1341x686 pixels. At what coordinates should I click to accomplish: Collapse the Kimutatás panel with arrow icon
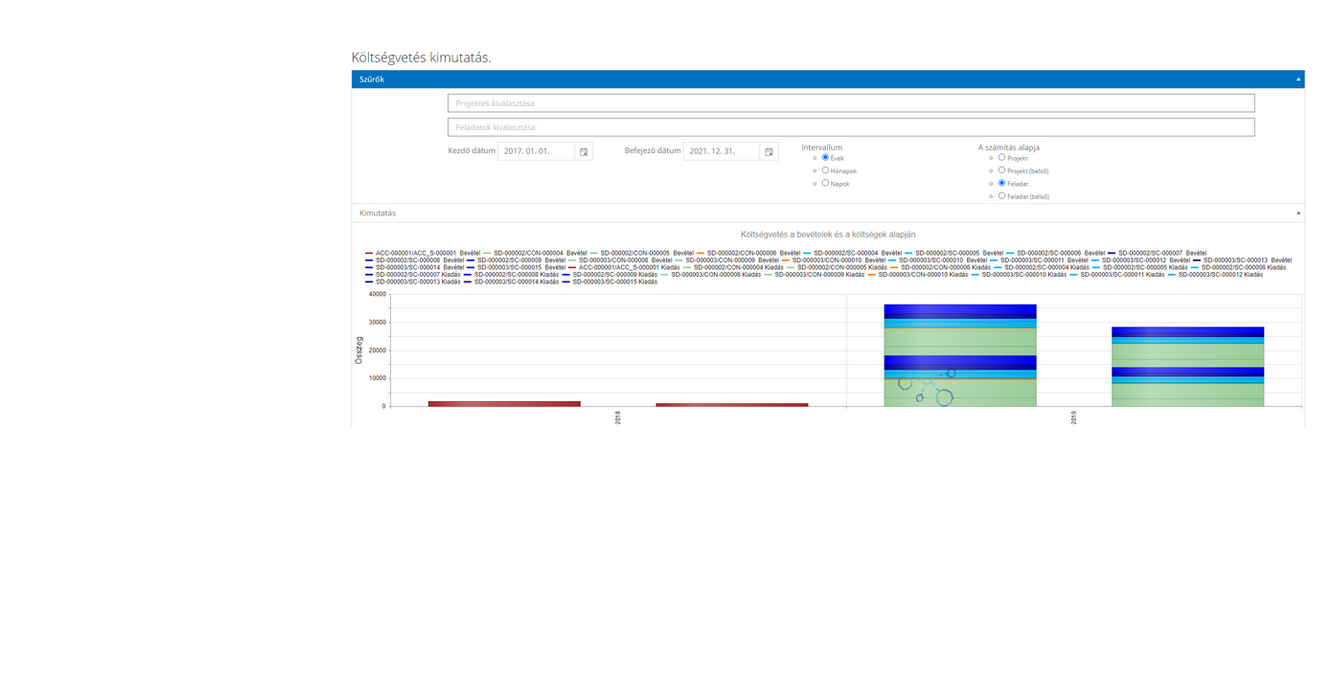1298,213
